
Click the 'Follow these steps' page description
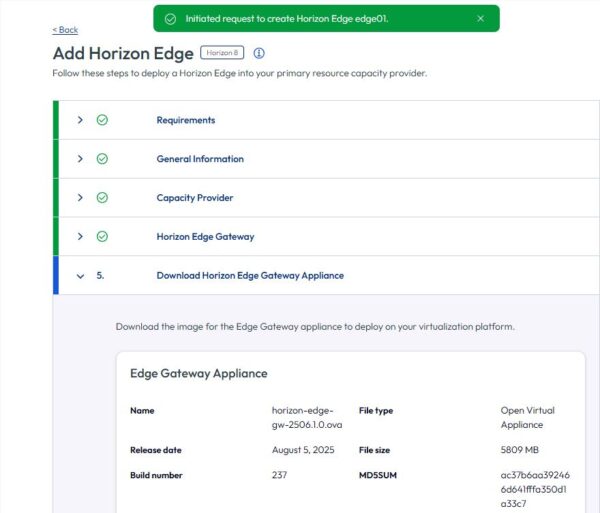click(x=240, y=73)
